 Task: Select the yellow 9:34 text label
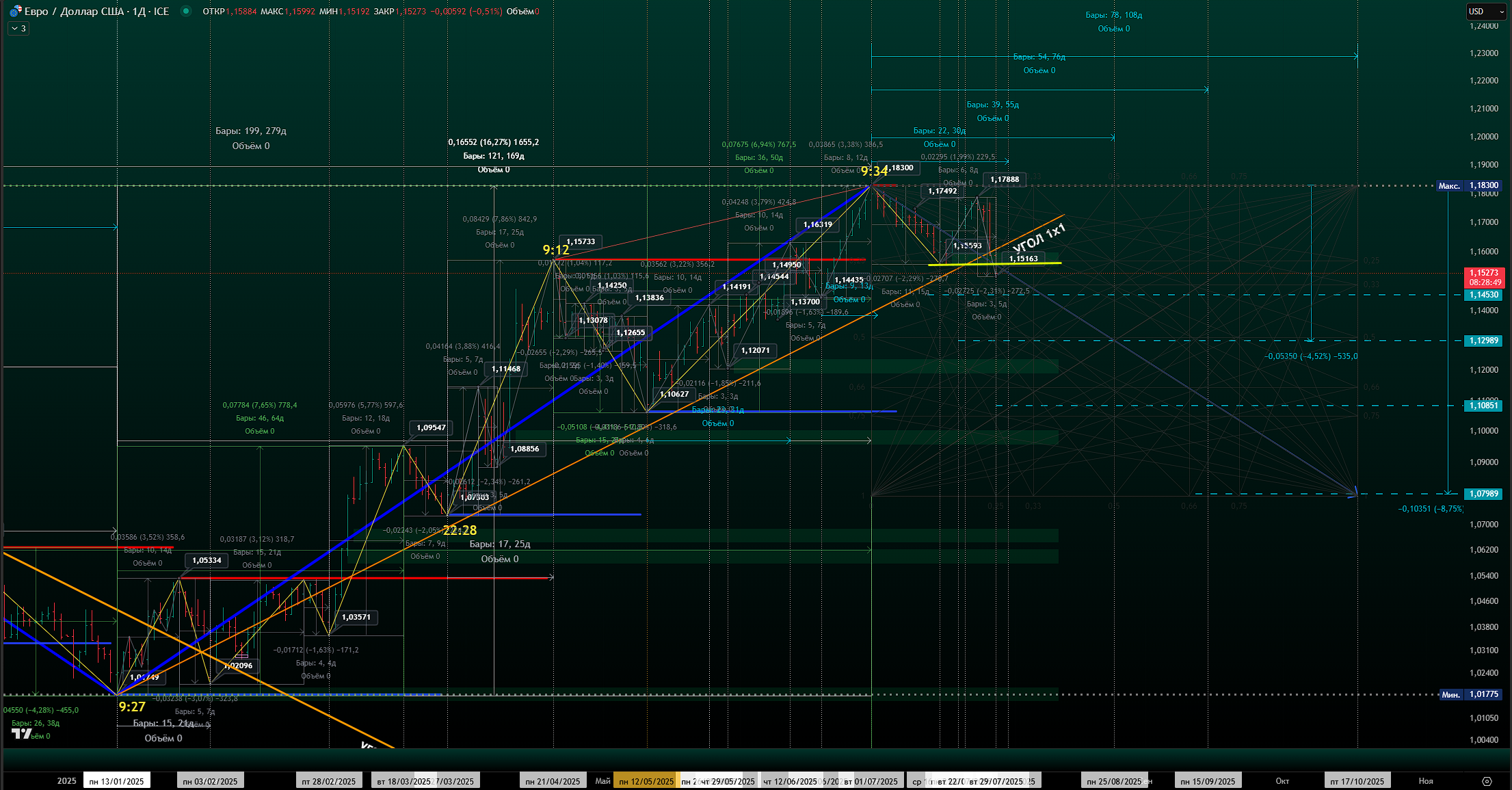tap(874, 171)
